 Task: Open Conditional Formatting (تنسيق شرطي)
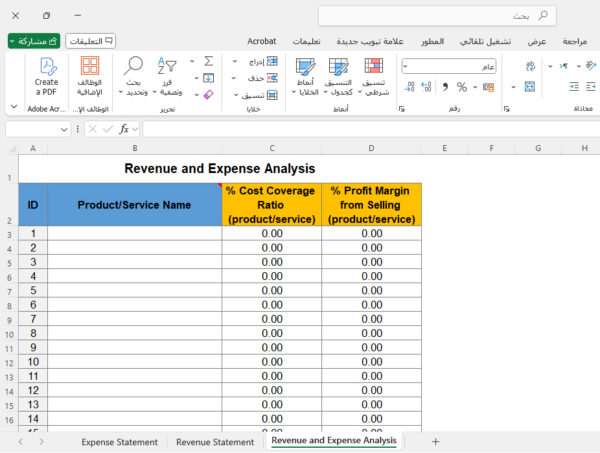(374, 67)
